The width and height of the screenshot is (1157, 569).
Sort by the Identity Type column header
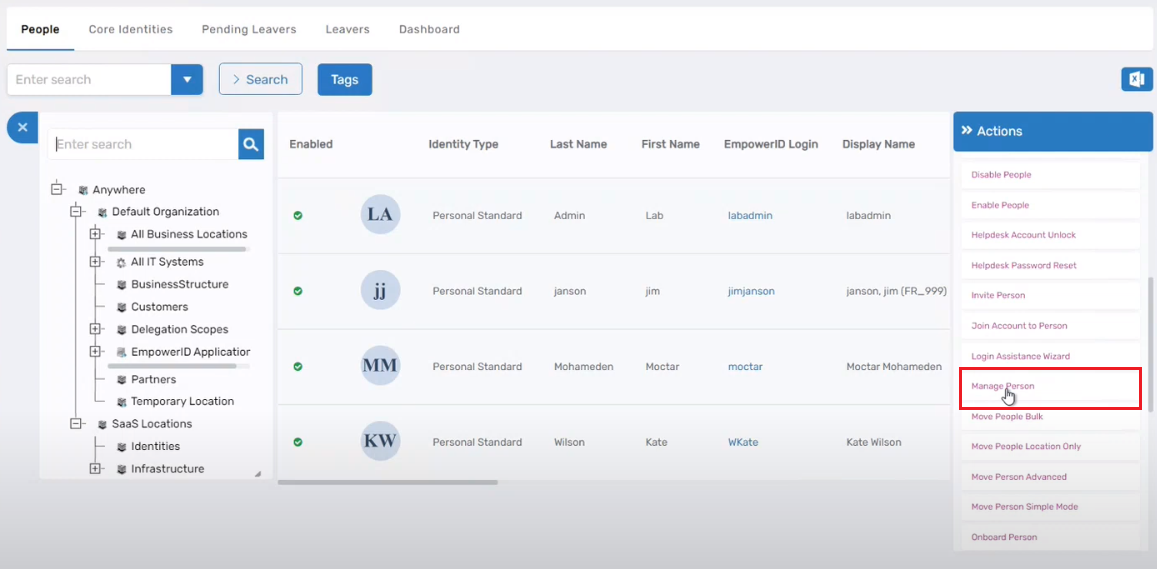463,144
